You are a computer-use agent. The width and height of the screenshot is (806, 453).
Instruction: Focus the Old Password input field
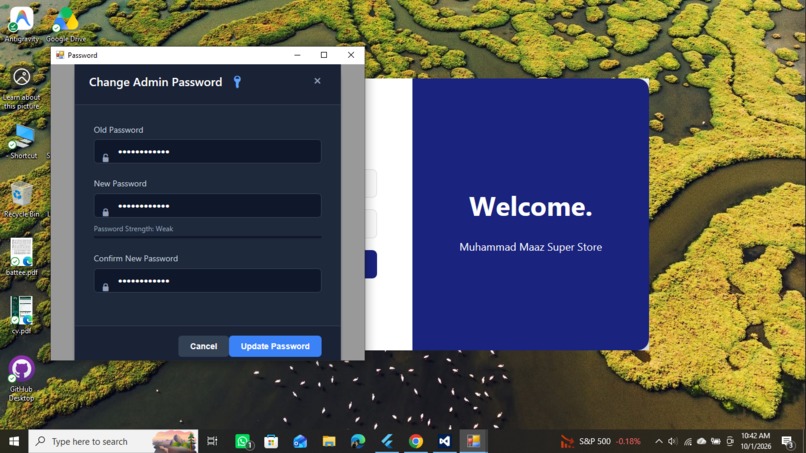click(x=208, y=152)
